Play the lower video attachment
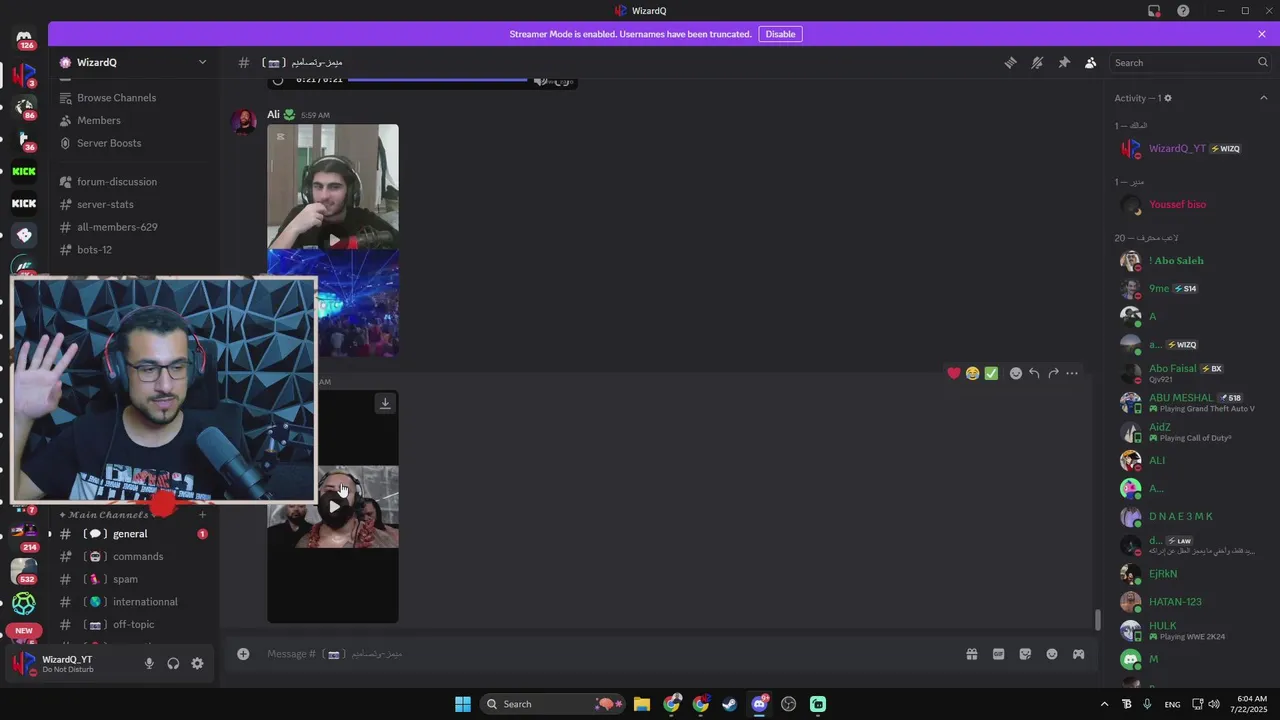 coord(334,506)
